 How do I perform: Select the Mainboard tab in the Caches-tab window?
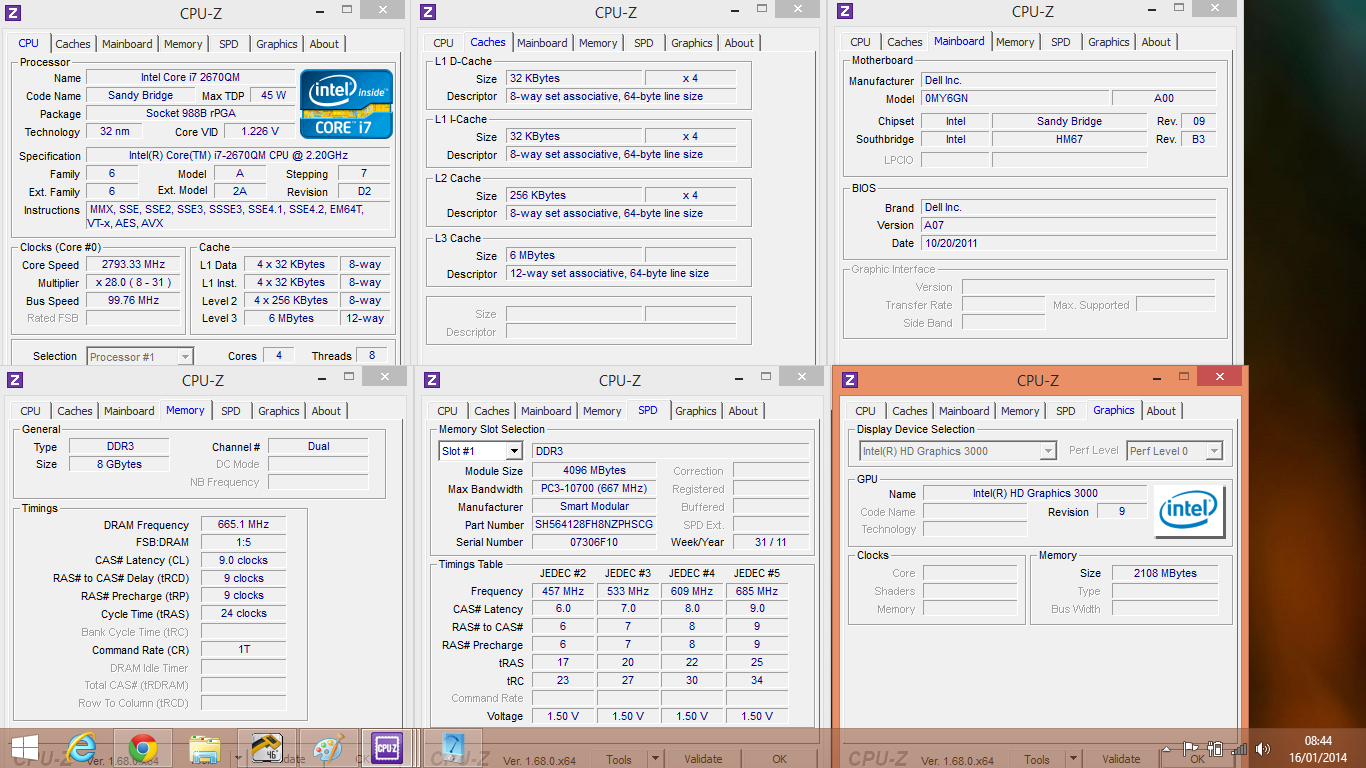[542, 43]
